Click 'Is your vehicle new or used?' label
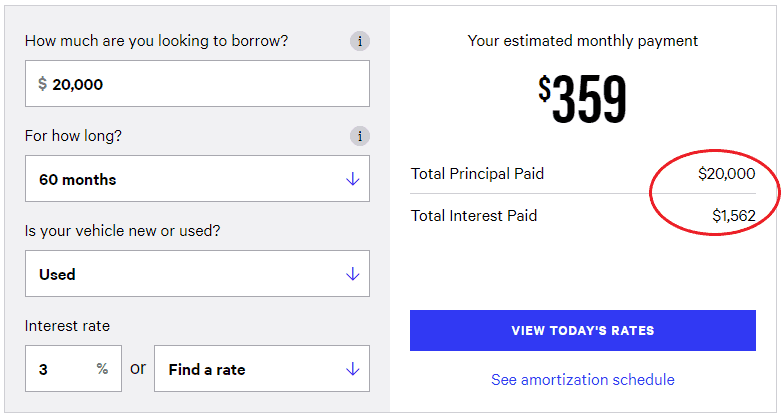The height and width of the screenshot is (418, 783). click(122, 231)
